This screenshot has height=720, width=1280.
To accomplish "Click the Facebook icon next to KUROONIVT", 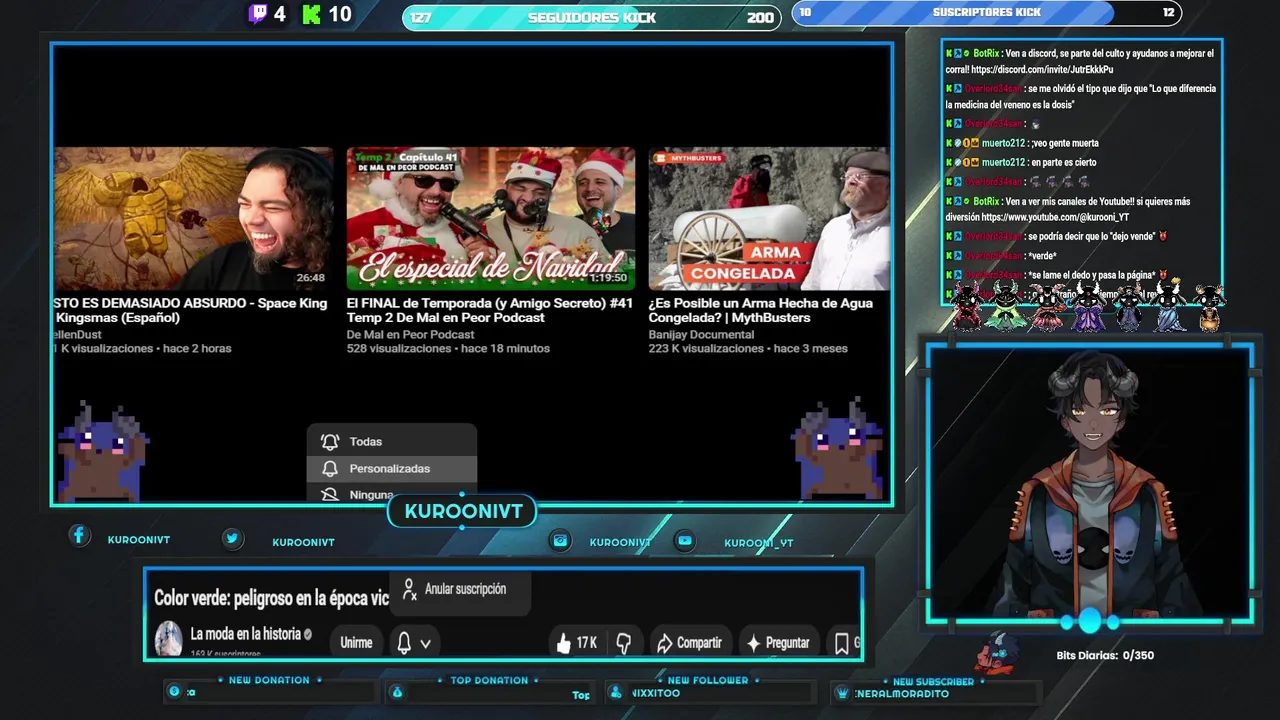I will click(x=79, y=536).
